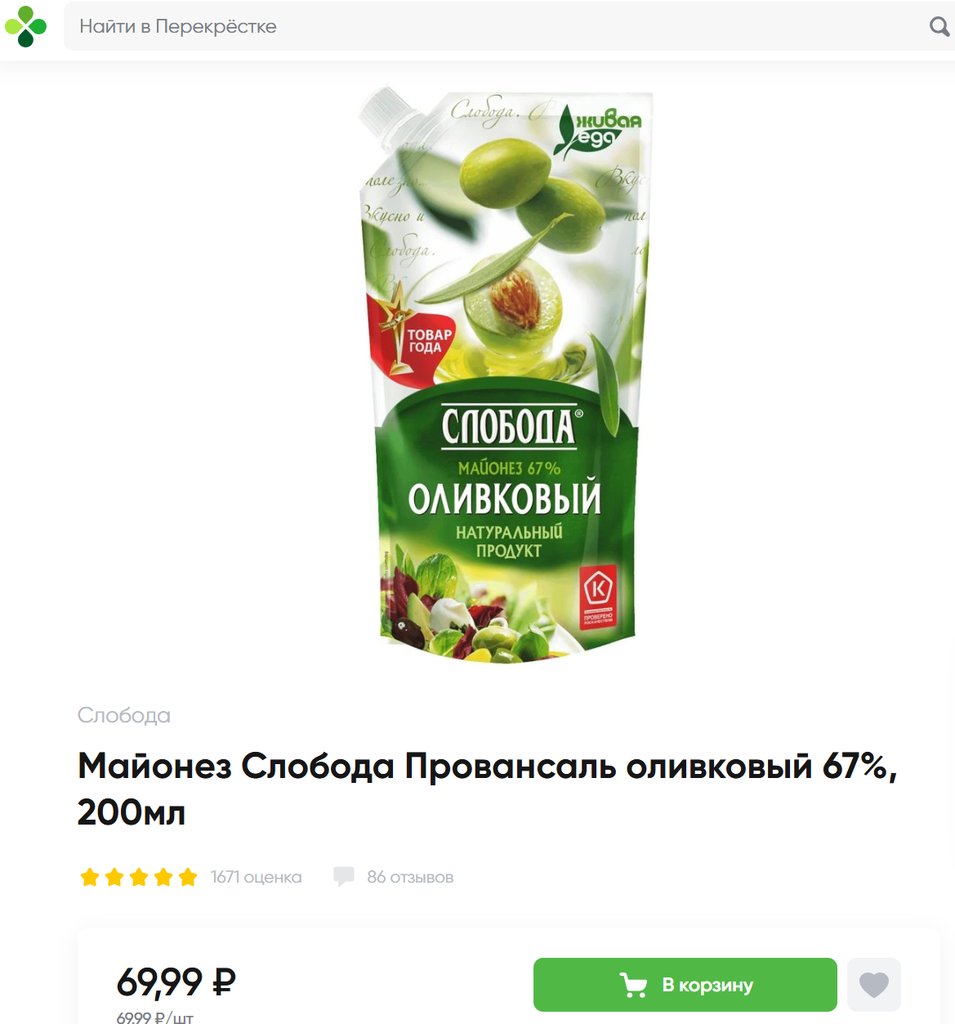The height and width of the screenshot is (1024, 955).
Task: Add product to favorites with heart icon
Action: point(873,984)
